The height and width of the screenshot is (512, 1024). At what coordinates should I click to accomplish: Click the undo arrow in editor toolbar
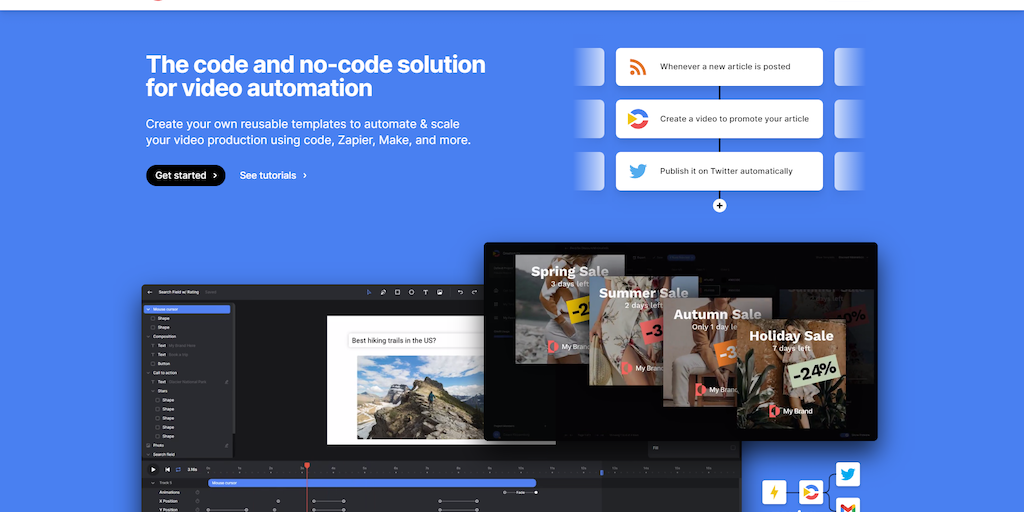(x=460, y=292)
